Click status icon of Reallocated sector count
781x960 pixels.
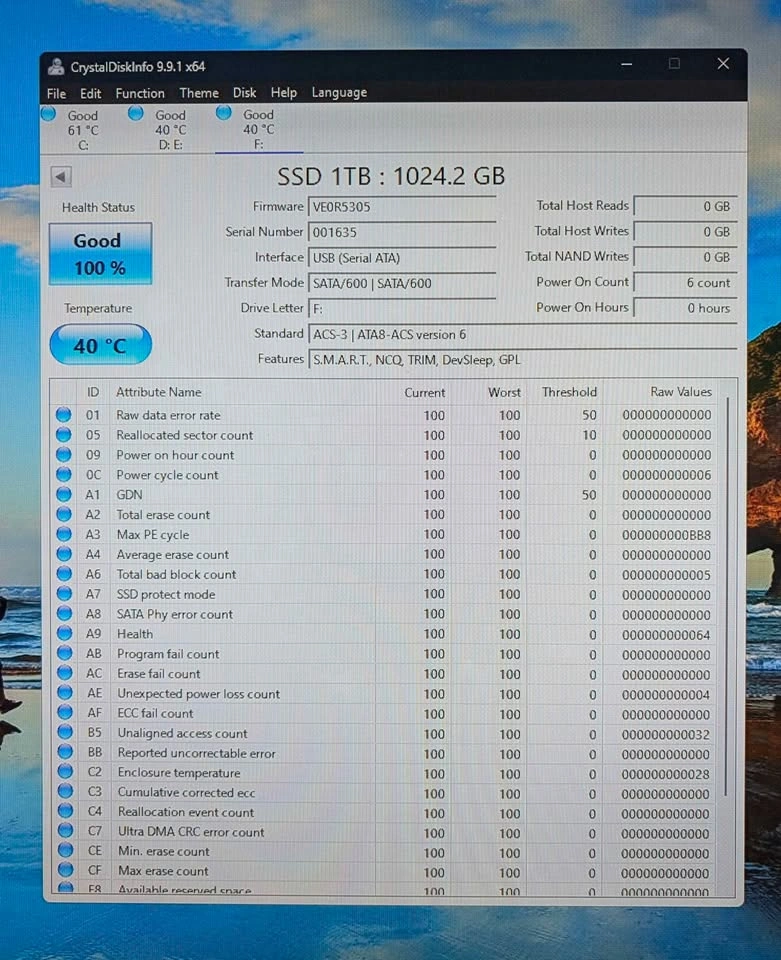coord(64,435)
